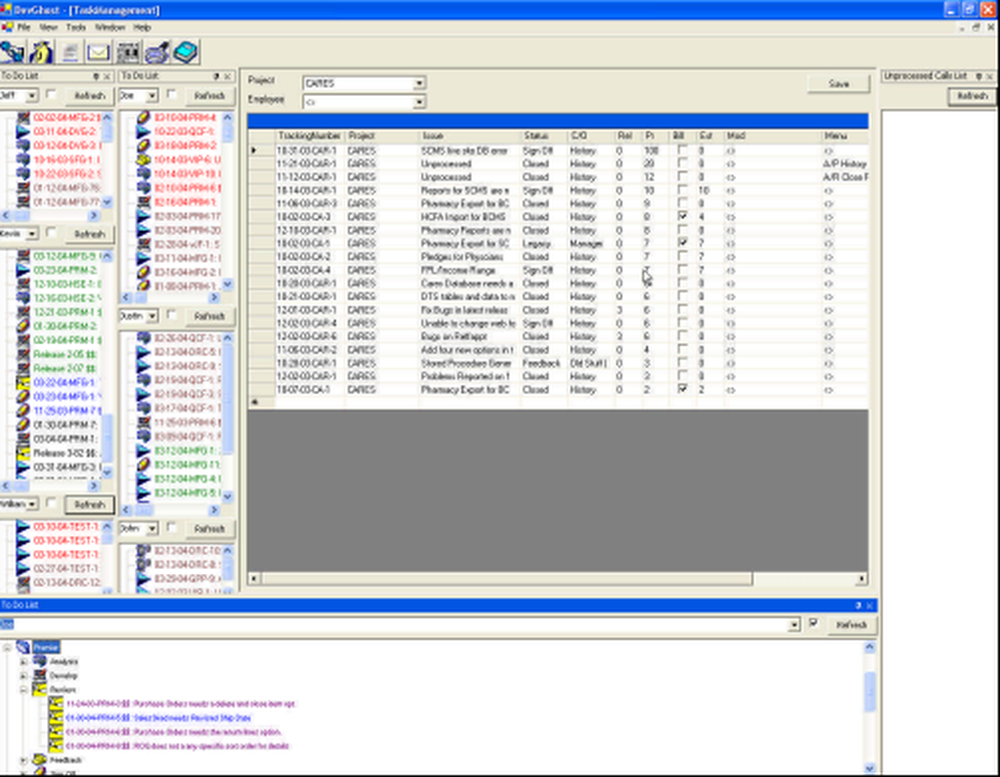Open the Tools menu
This screenshot has width=1000, height=777.
[x=76, y=29]
